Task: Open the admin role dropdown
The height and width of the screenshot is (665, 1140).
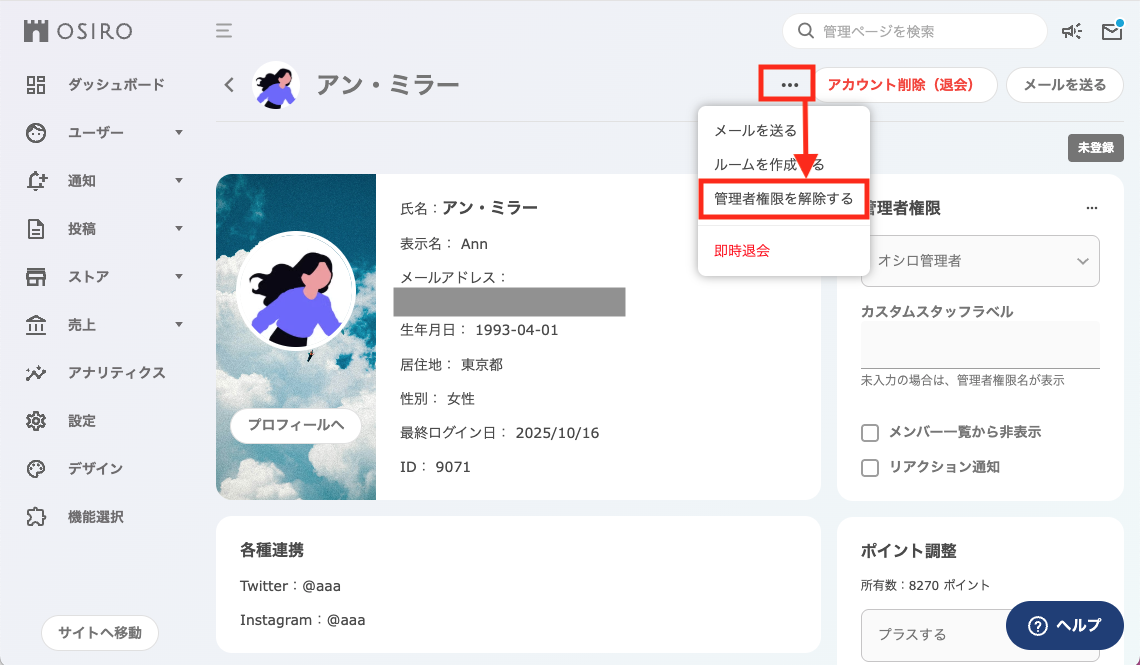Action: [980, 261]
